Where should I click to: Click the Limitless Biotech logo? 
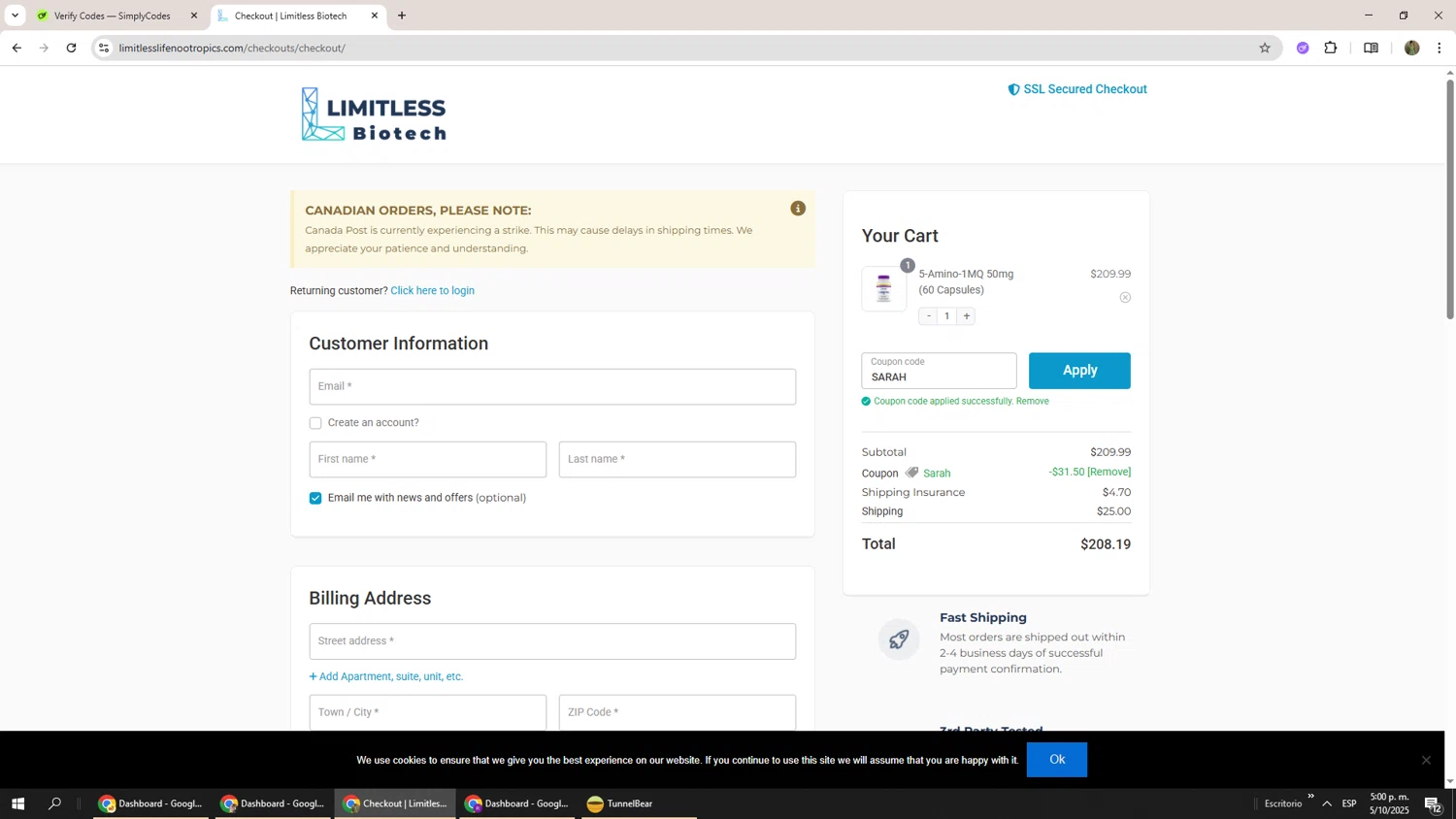click(x=374, y=115)
